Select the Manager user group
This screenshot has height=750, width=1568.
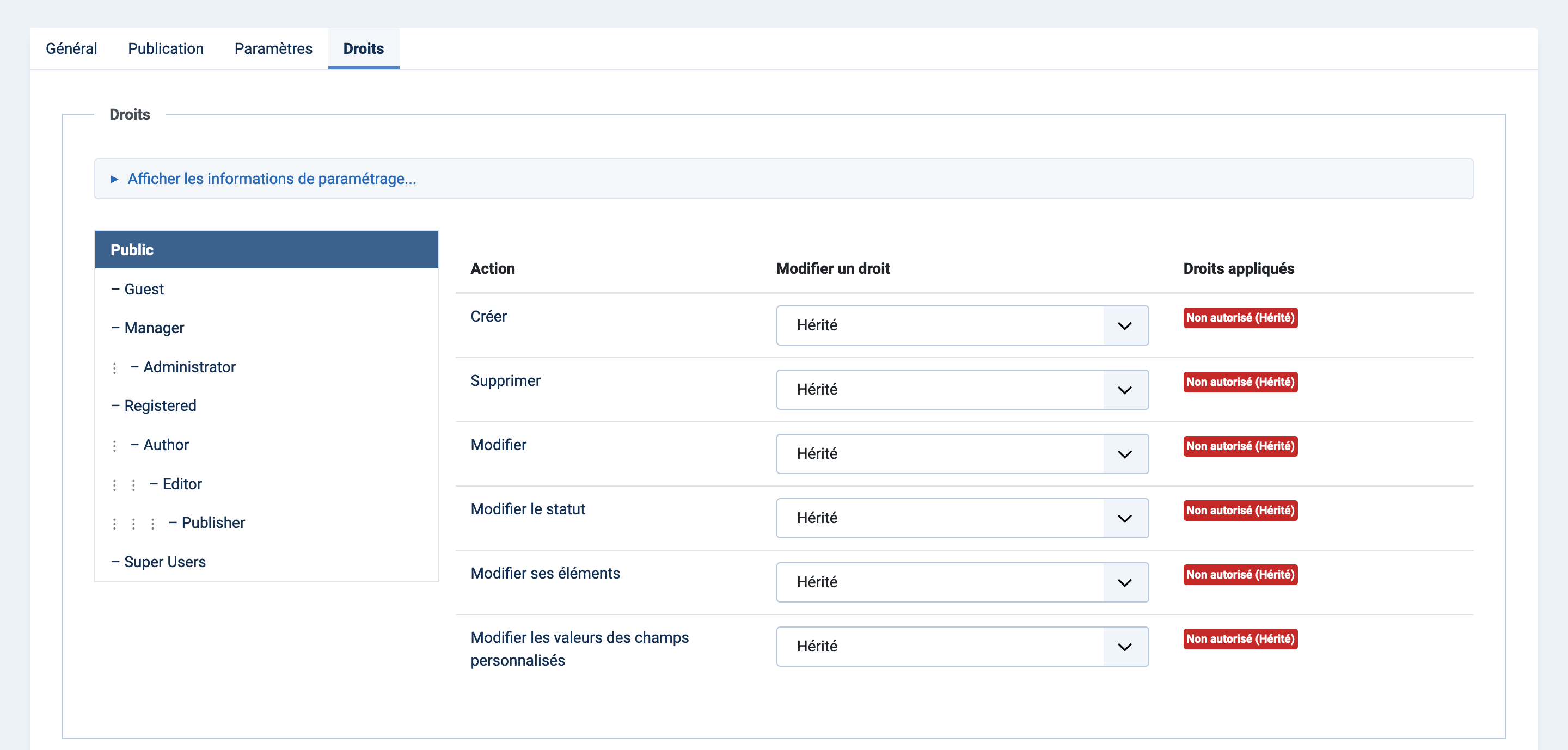point(267,328)
